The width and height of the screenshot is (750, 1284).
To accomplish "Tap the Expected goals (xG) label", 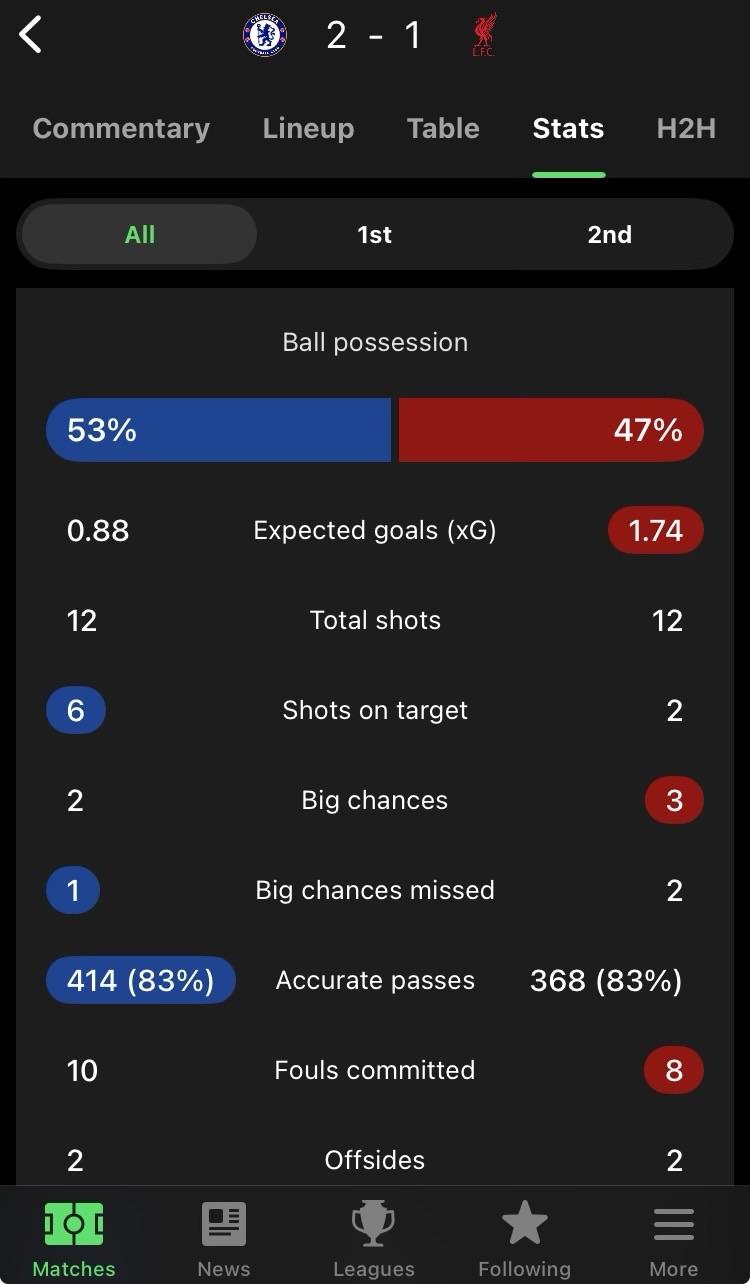I will tap(375, 530).
